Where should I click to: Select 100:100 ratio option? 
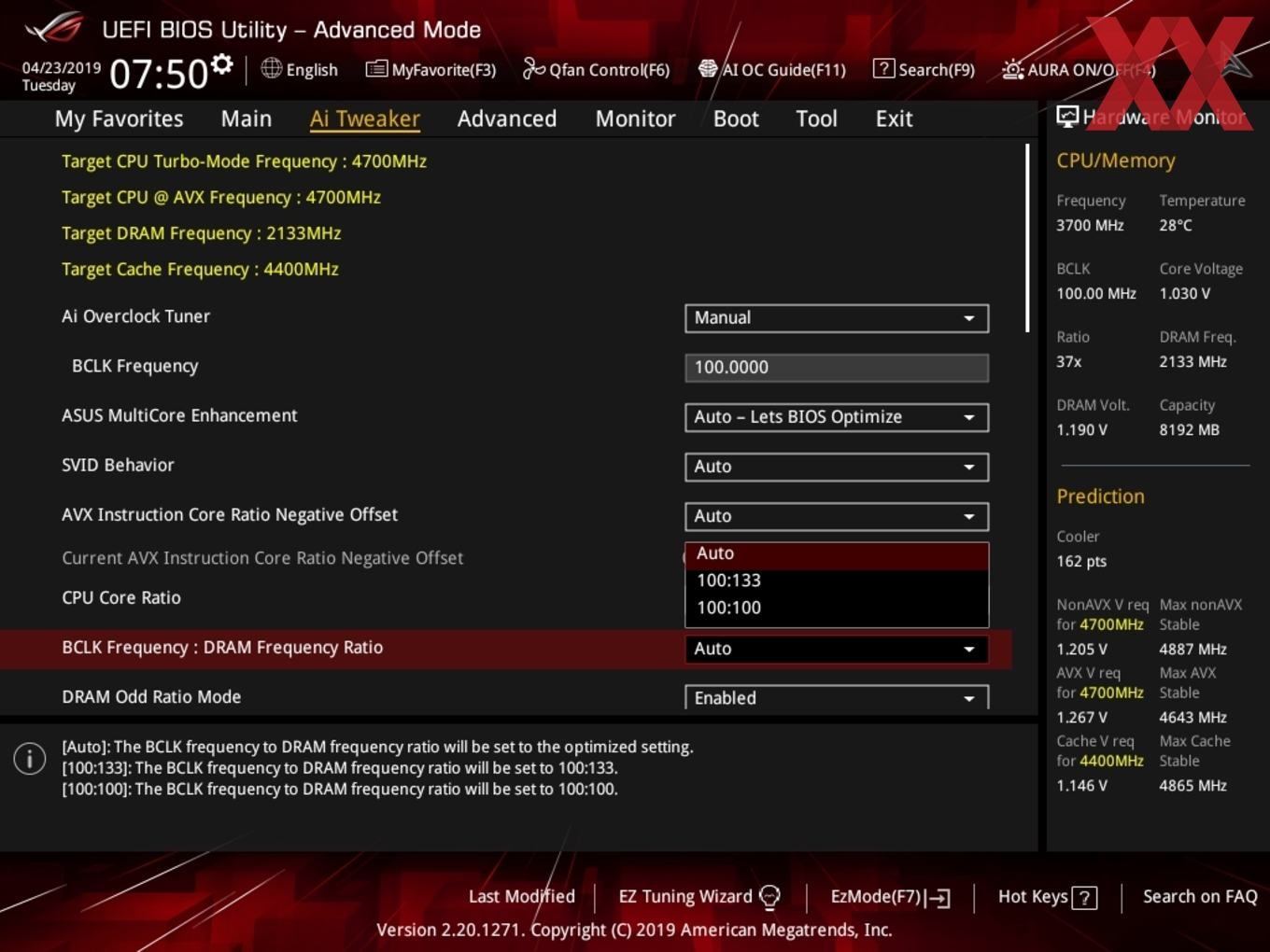[837, 608]
